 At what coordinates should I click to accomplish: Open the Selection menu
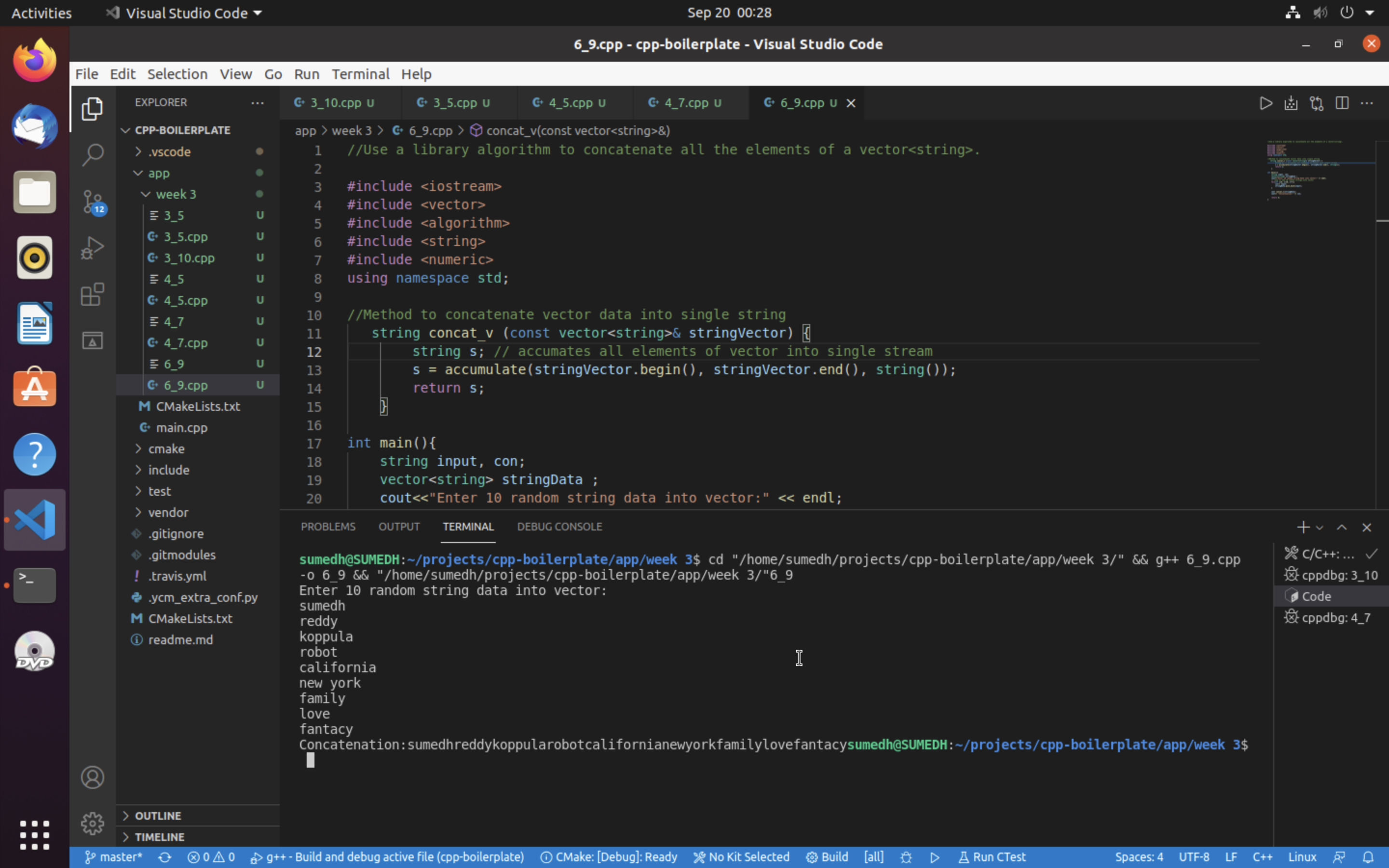click(x=177, y=74)
